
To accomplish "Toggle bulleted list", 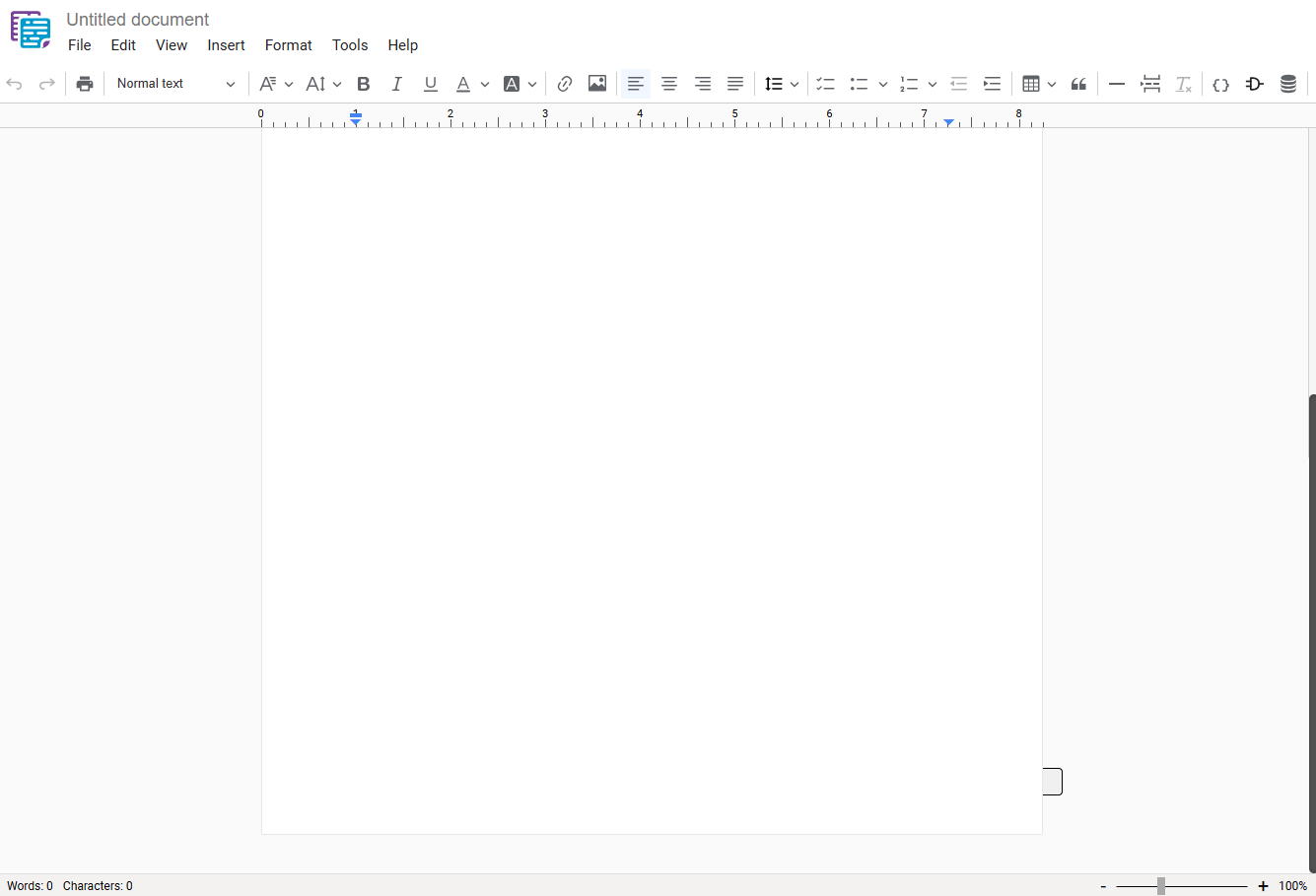I will pyautogui.click(x=860, y=84).
